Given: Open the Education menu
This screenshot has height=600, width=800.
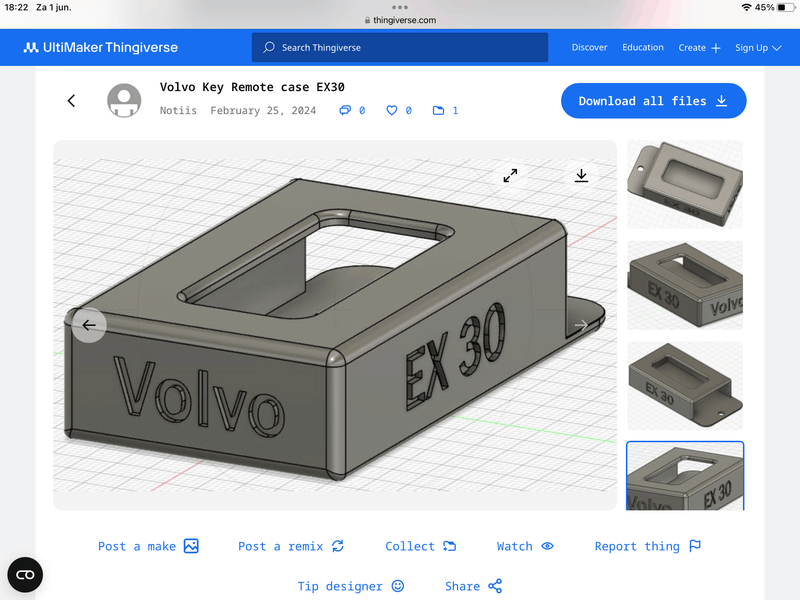Looking at the screenshot, I should tap(643, 47).
